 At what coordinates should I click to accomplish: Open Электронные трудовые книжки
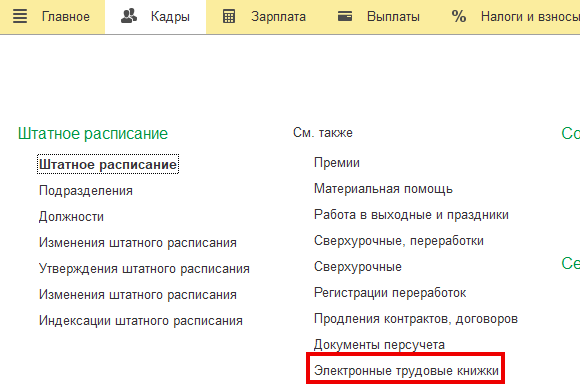tap(406, 370)
